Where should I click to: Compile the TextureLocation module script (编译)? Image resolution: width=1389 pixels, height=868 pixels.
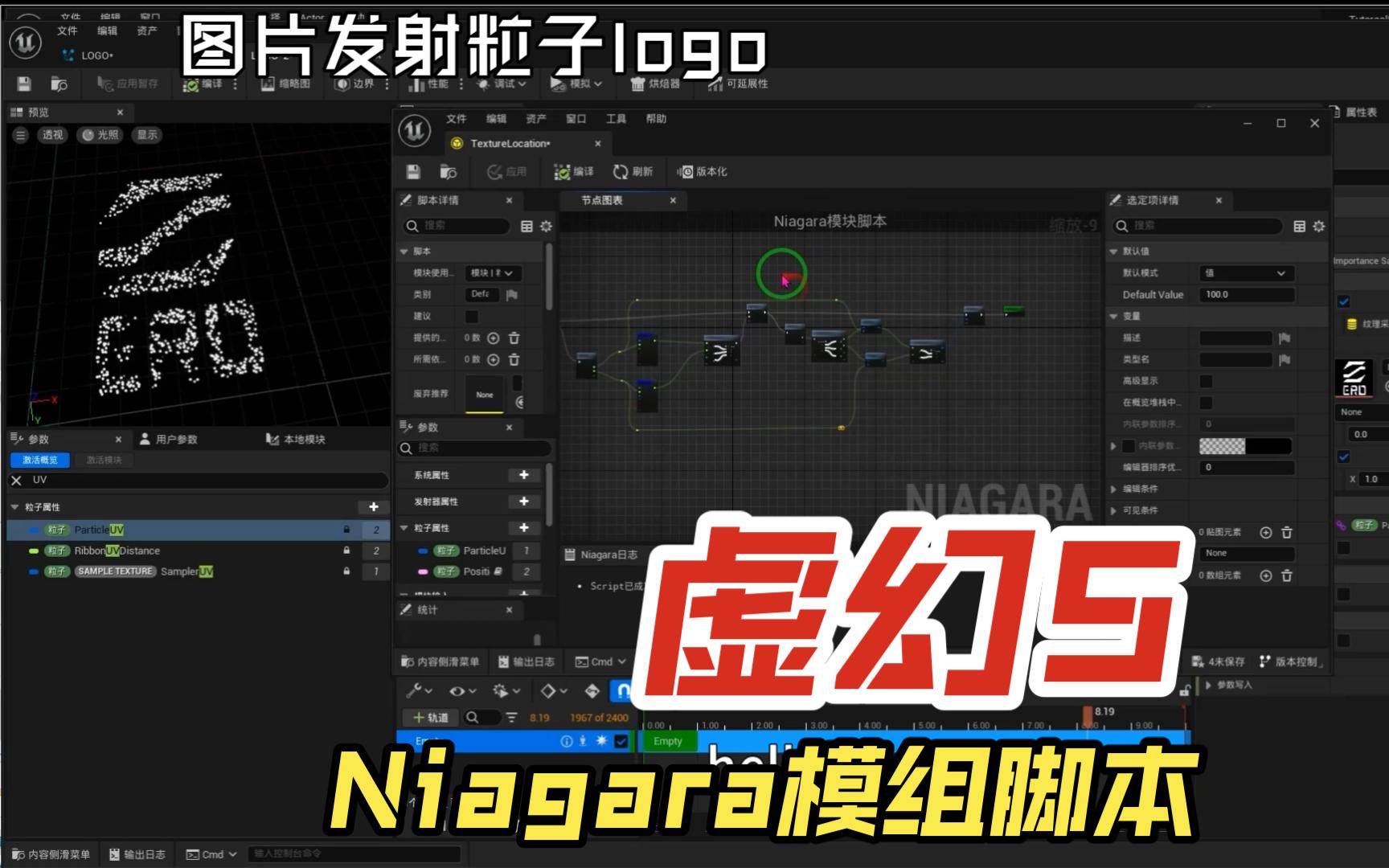click(574, 171)
